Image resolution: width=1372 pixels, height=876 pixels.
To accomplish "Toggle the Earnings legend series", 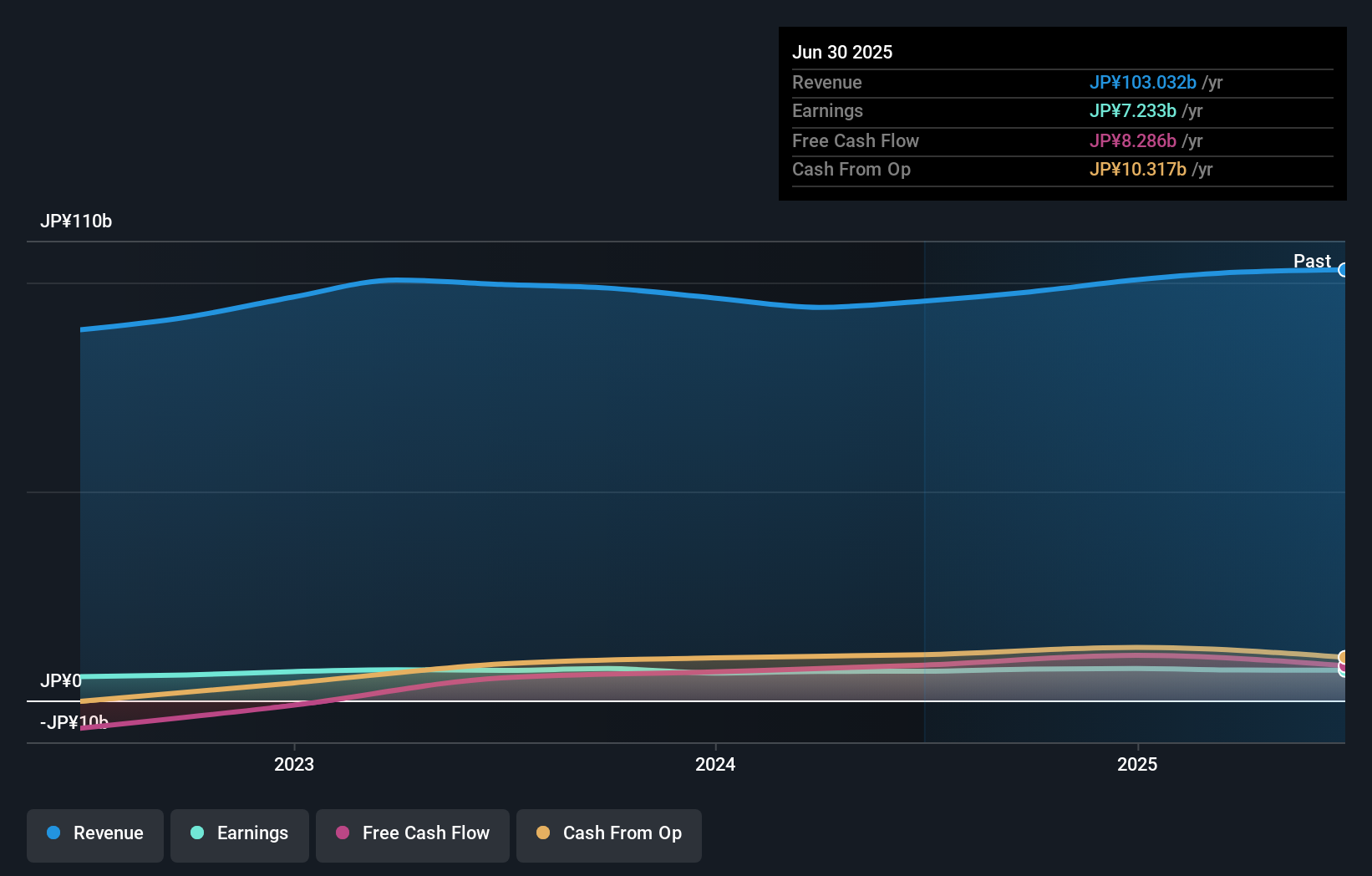I will (x=240, y=835).
